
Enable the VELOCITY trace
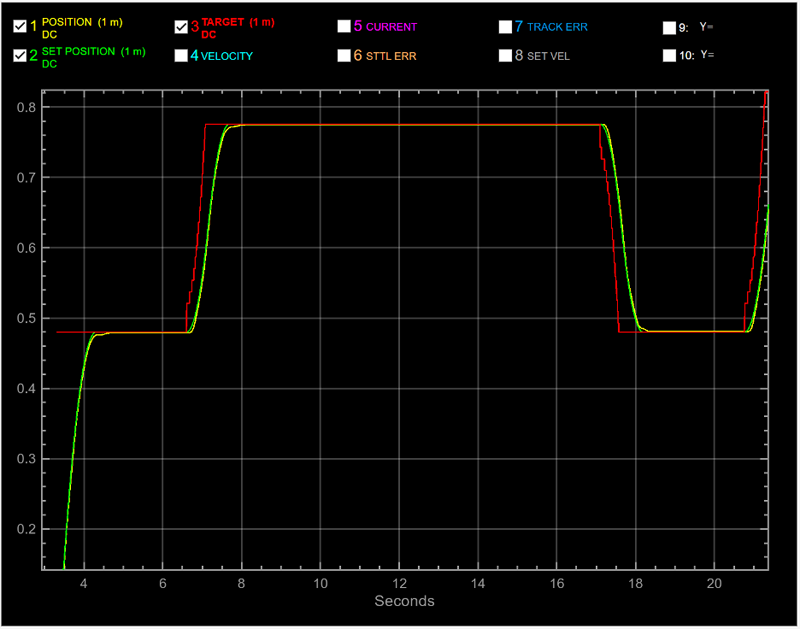pyautogui.click(x=181, y=55)
